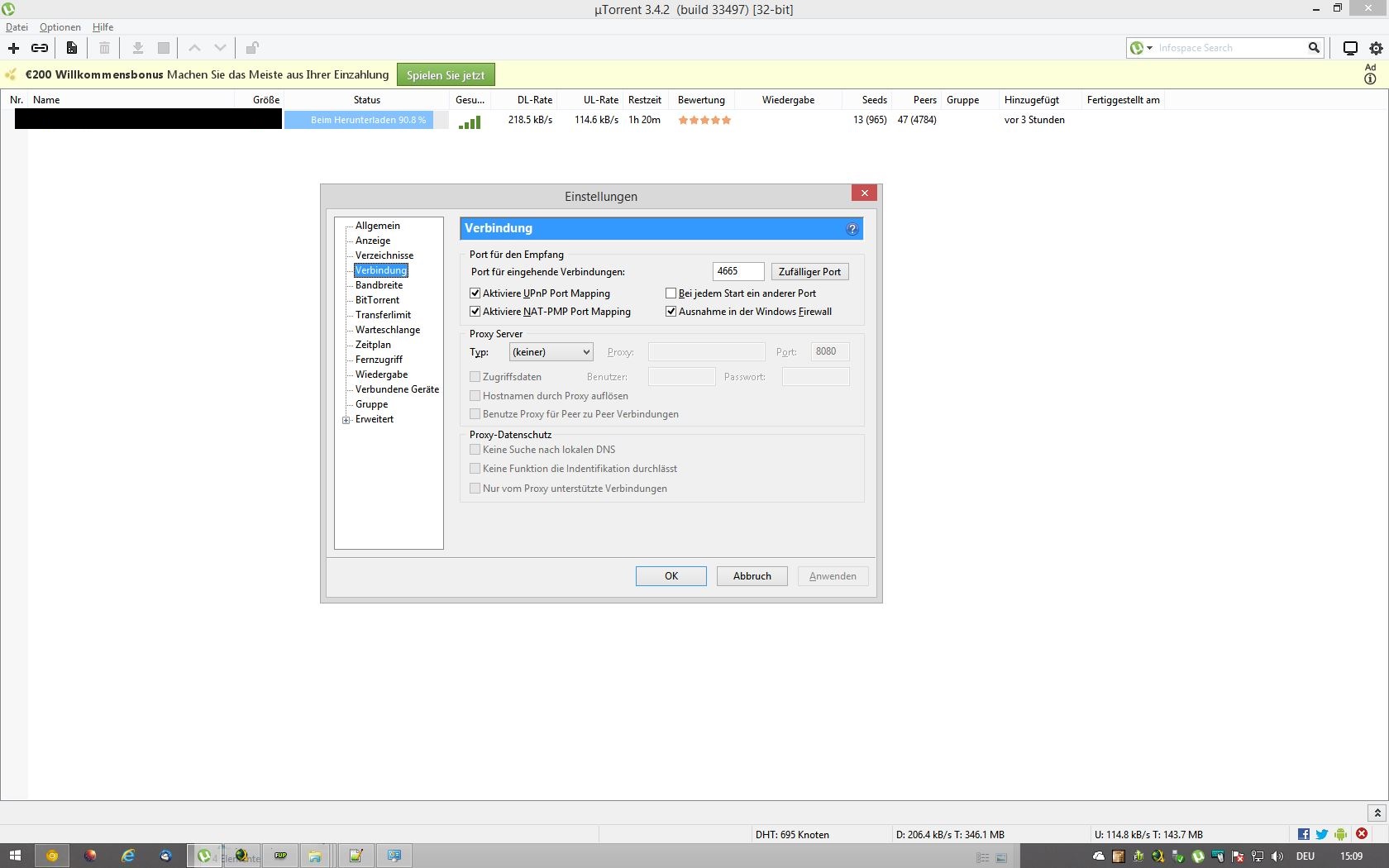
Task: Select Allgemein in settings tree
Action: tap(377, 226)
